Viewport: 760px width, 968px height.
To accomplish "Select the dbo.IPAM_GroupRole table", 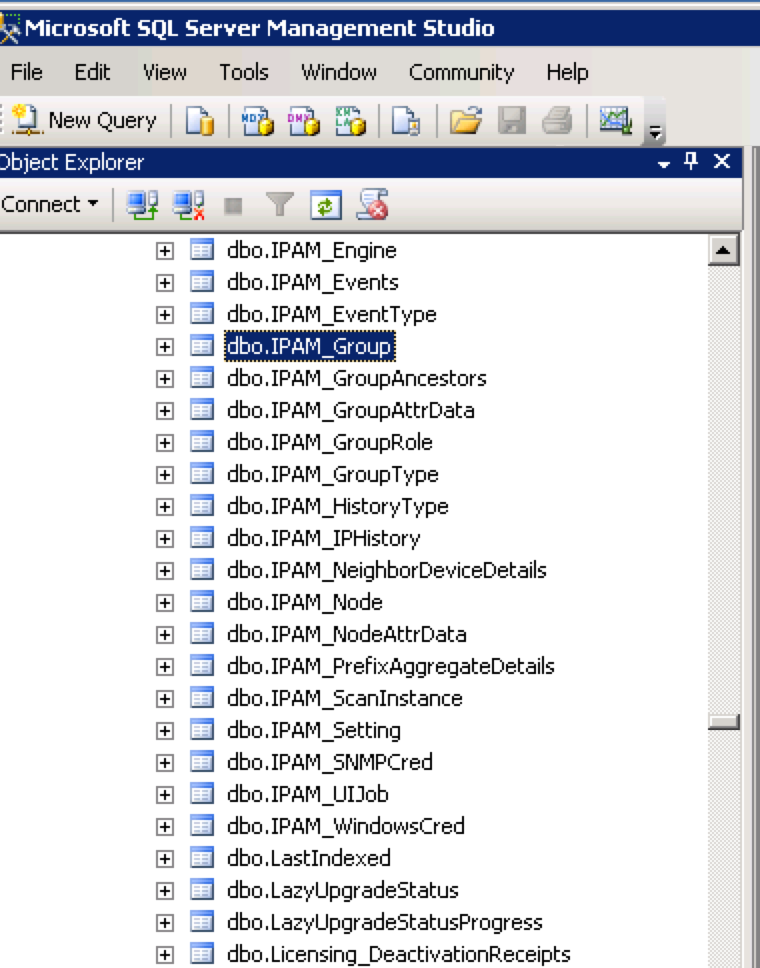I will (330, 443).
